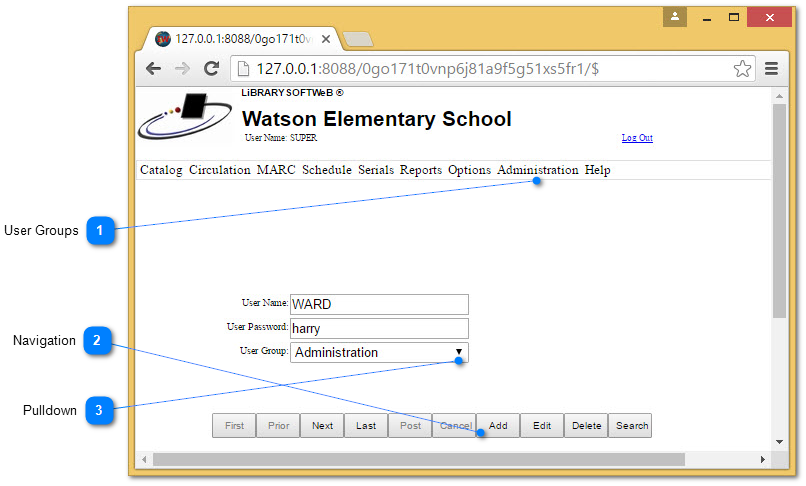Close the 127.0.0.1 browser tab
Viewport: 806px width, 486px height.
click(x=326, y=39)
